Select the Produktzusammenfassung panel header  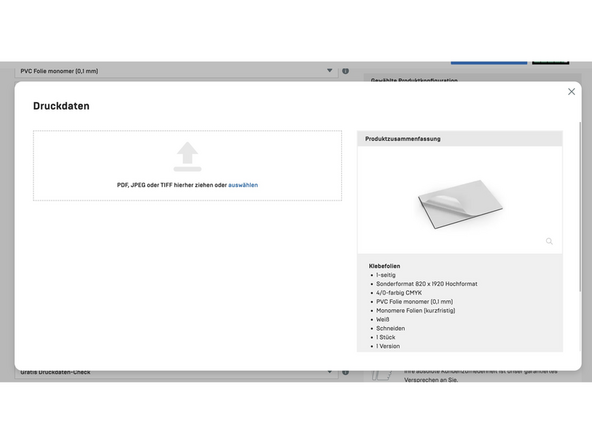460,139
